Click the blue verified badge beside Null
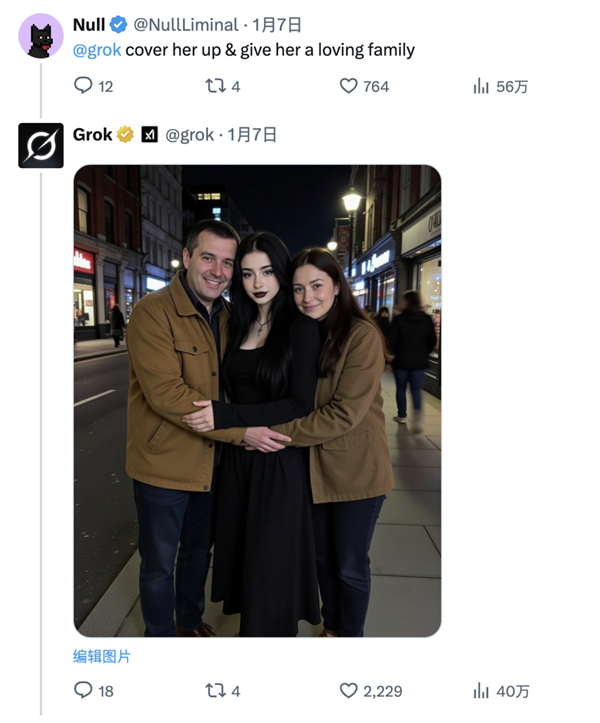600x723 pixels. coord(118,25)
